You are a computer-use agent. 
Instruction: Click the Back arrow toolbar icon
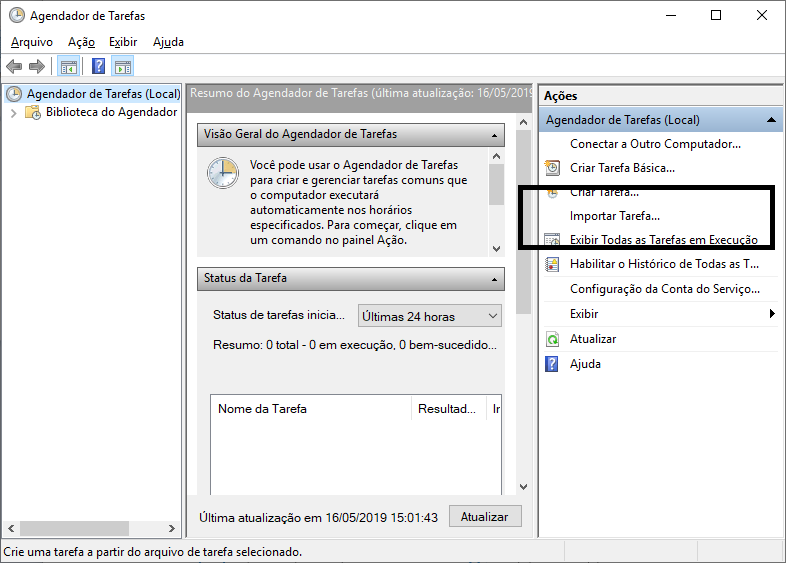click(x=14, y=66)
